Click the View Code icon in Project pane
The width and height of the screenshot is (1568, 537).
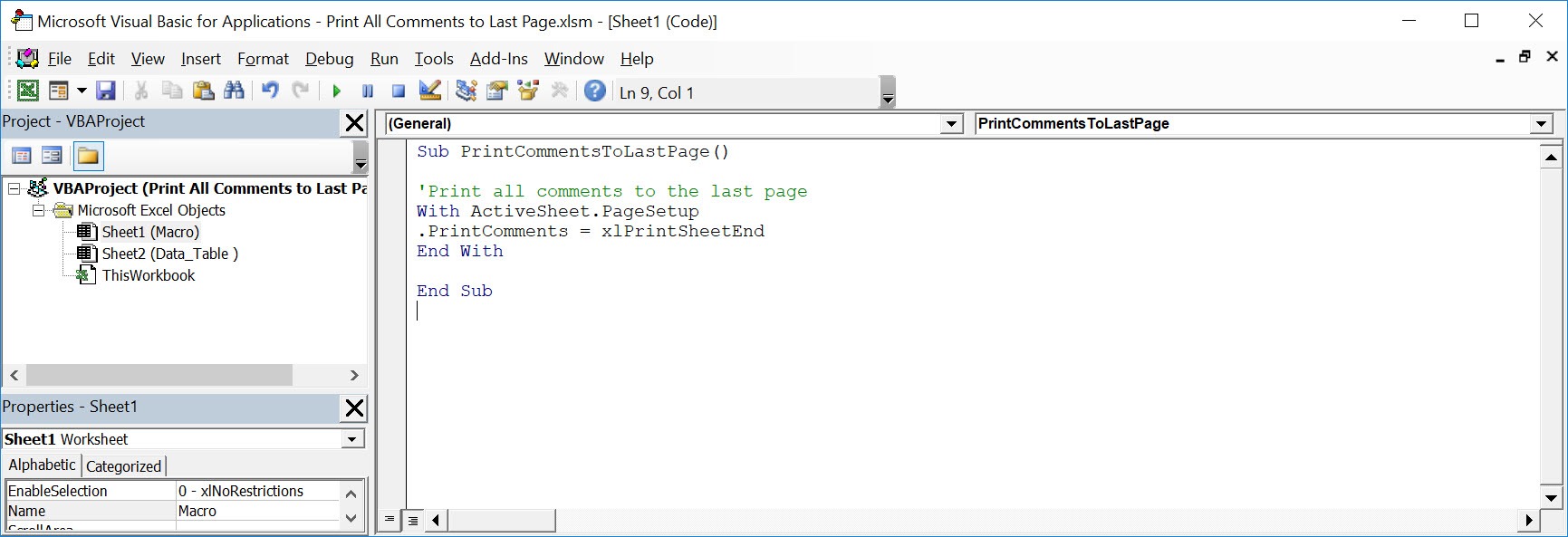pyautogui.click(x=22, y=156)
